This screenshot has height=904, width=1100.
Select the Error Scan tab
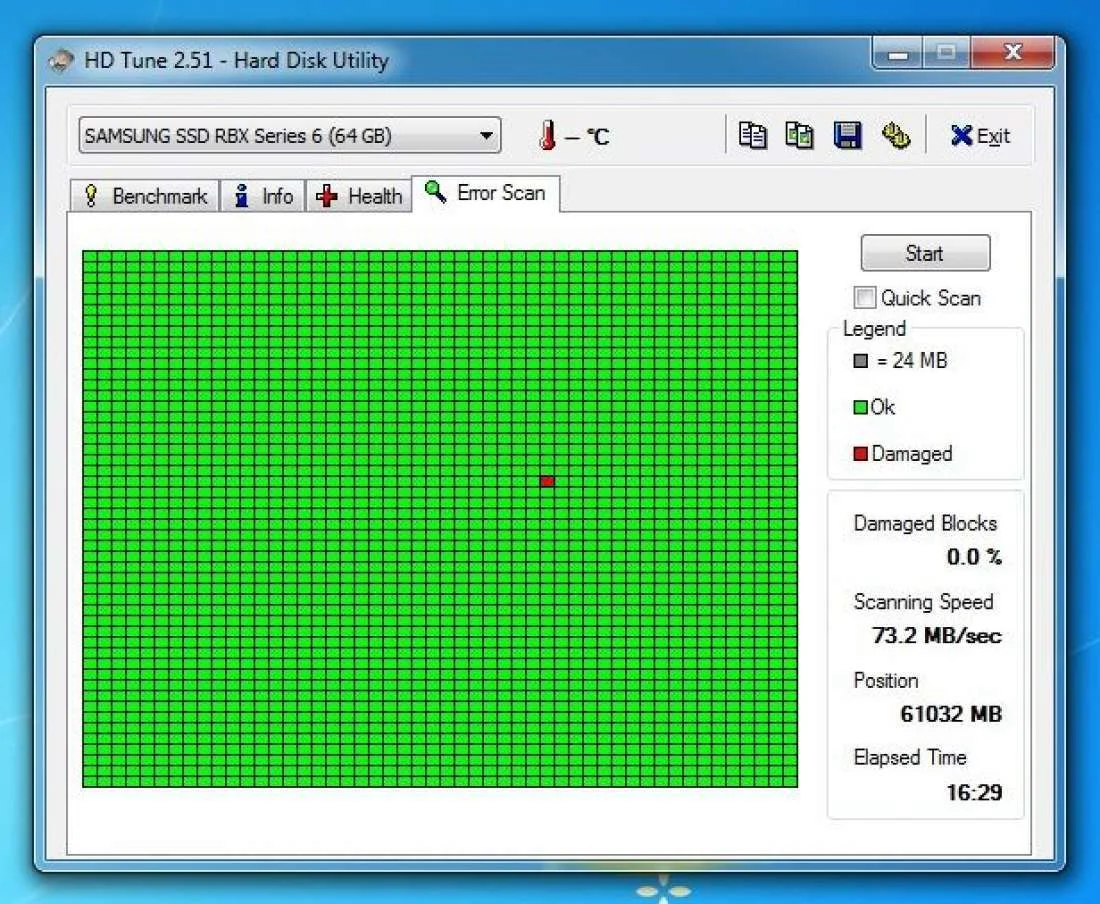coord(485,193)
